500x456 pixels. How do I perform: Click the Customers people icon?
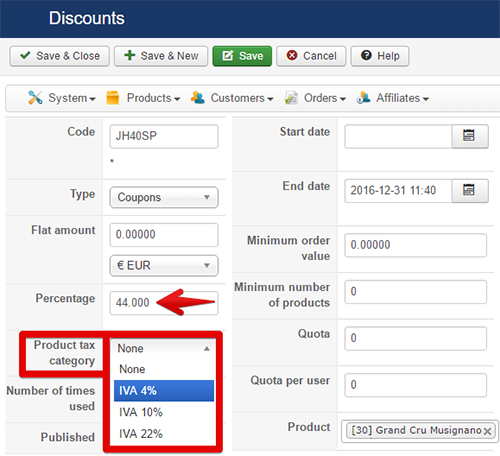(x=198, y=98)
